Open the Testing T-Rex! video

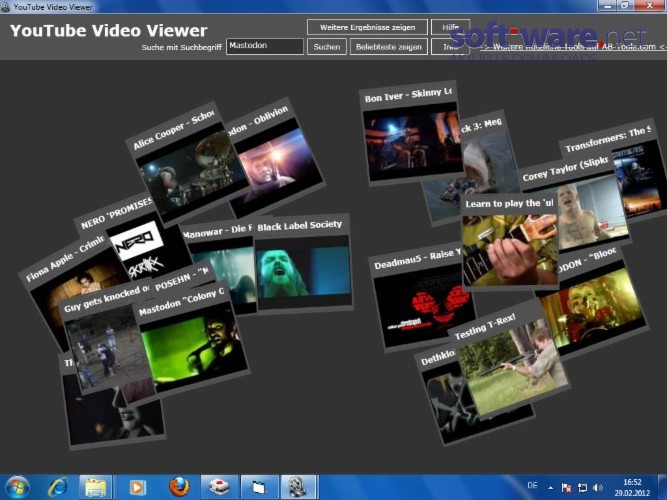[x=510, y=362]
